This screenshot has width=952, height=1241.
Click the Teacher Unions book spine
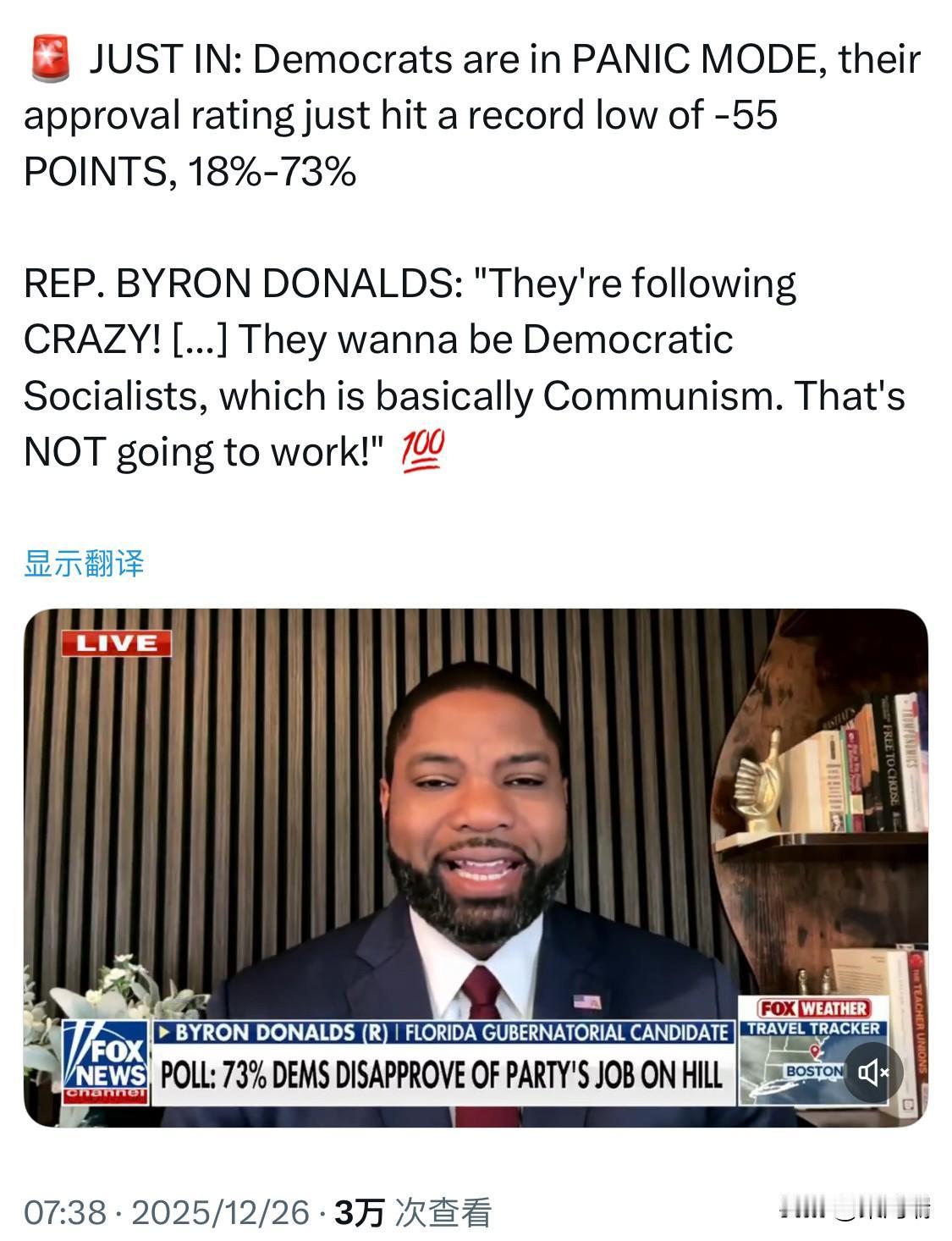click(919, 1020)
